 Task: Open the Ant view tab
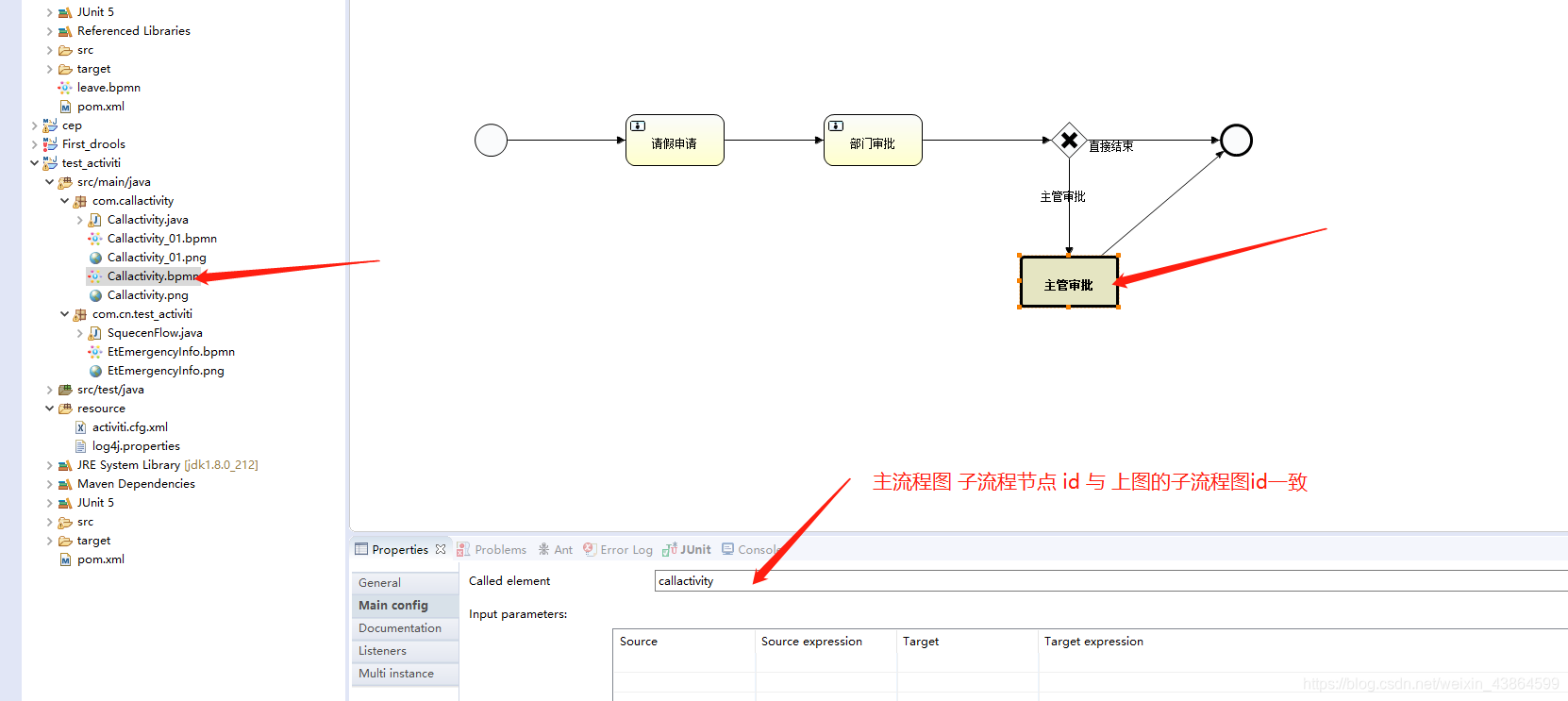(x=556, y=549)
